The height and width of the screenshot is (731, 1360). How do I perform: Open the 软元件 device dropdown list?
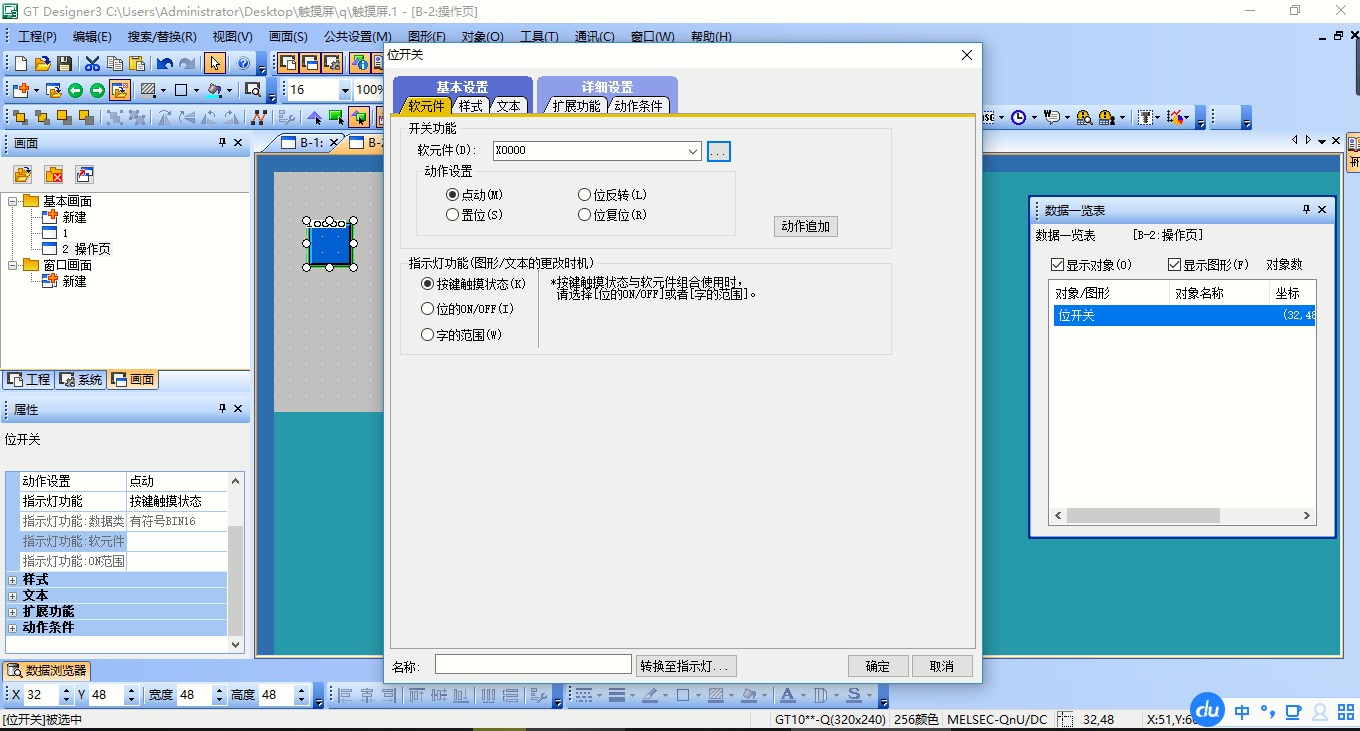tap(693, 151)
